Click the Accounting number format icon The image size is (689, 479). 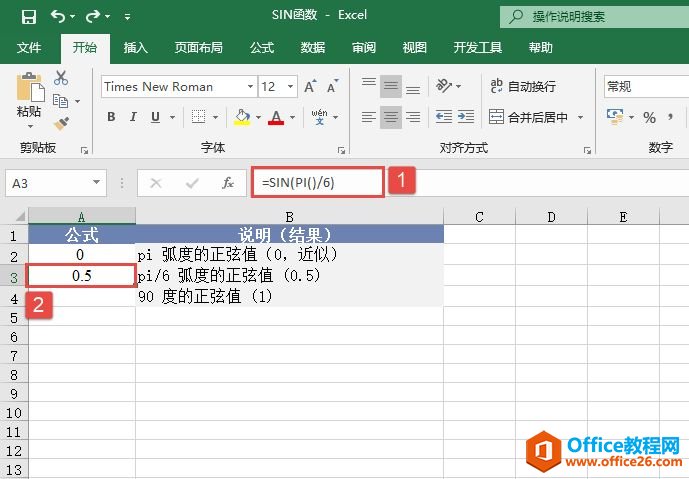[x=615, y=117]
